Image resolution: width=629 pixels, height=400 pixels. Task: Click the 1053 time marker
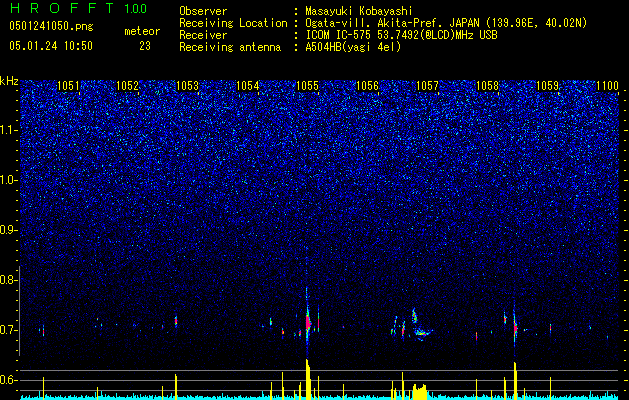pyautogui.click(x=187, y=85)
